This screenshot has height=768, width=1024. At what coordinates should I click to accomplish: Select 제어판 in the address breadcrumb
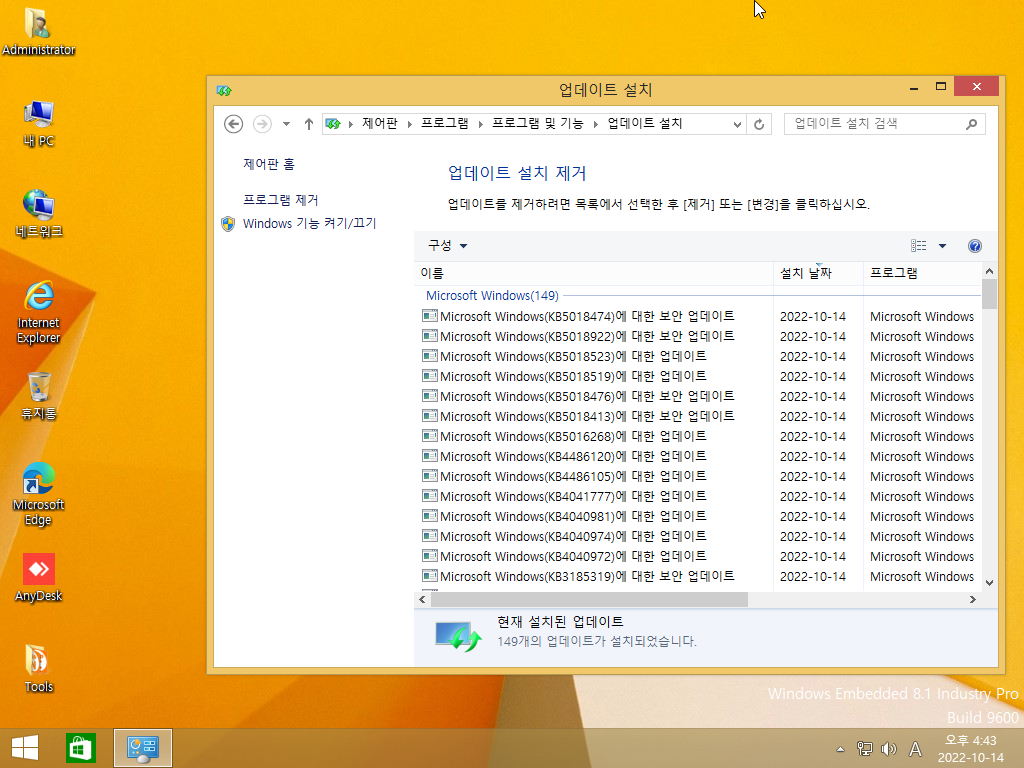[x=379, y=123]
